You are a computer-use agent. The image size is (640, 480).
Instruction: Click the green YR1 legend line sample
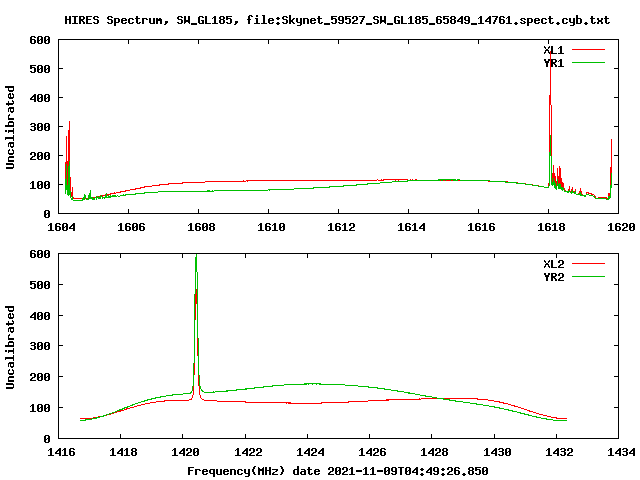(588, 63)
